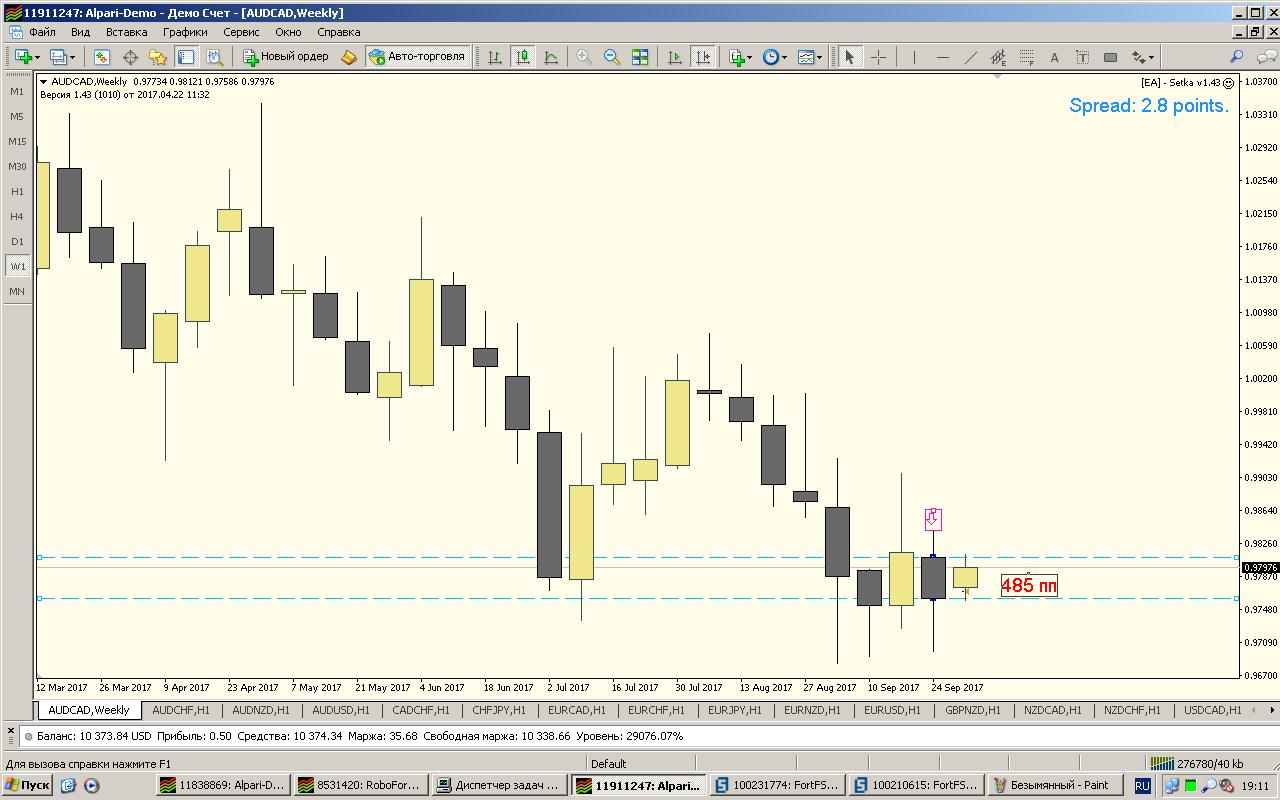Select the Vertical Line drawing tool
The width and height of the screenshot is (1280, 800).
tap(914, 57)
